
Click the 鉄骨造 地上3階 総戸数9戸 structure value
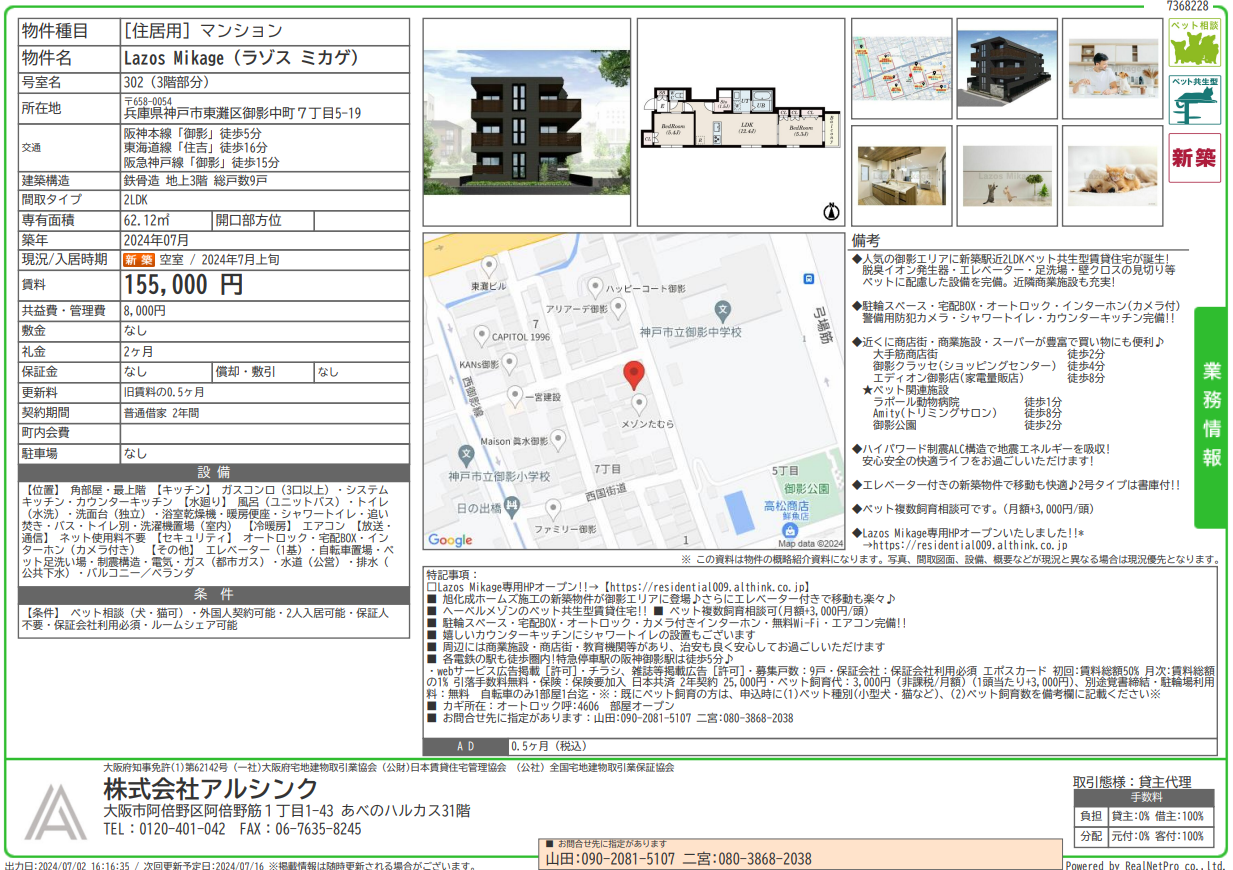point(195,180)
